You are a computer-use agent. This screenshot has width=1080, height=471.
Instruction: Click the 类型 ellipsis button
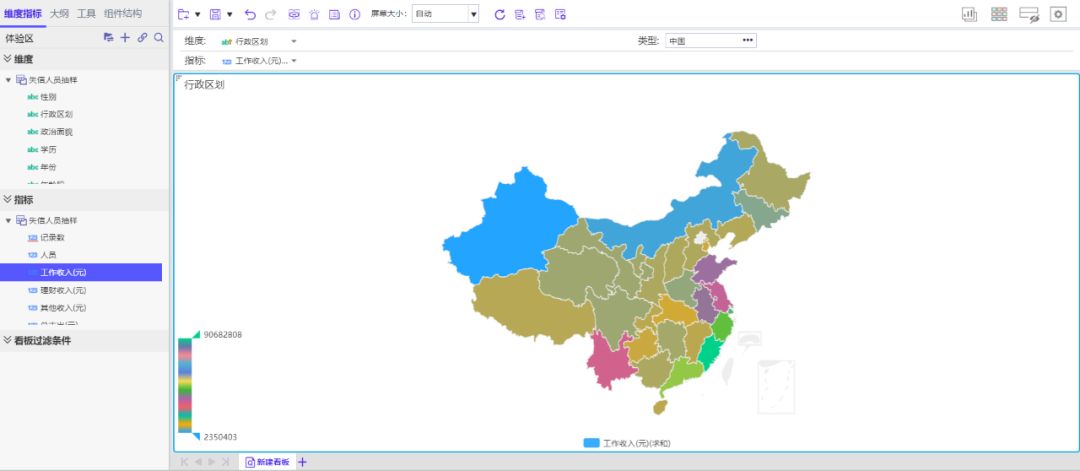click(x=747, y=40)
